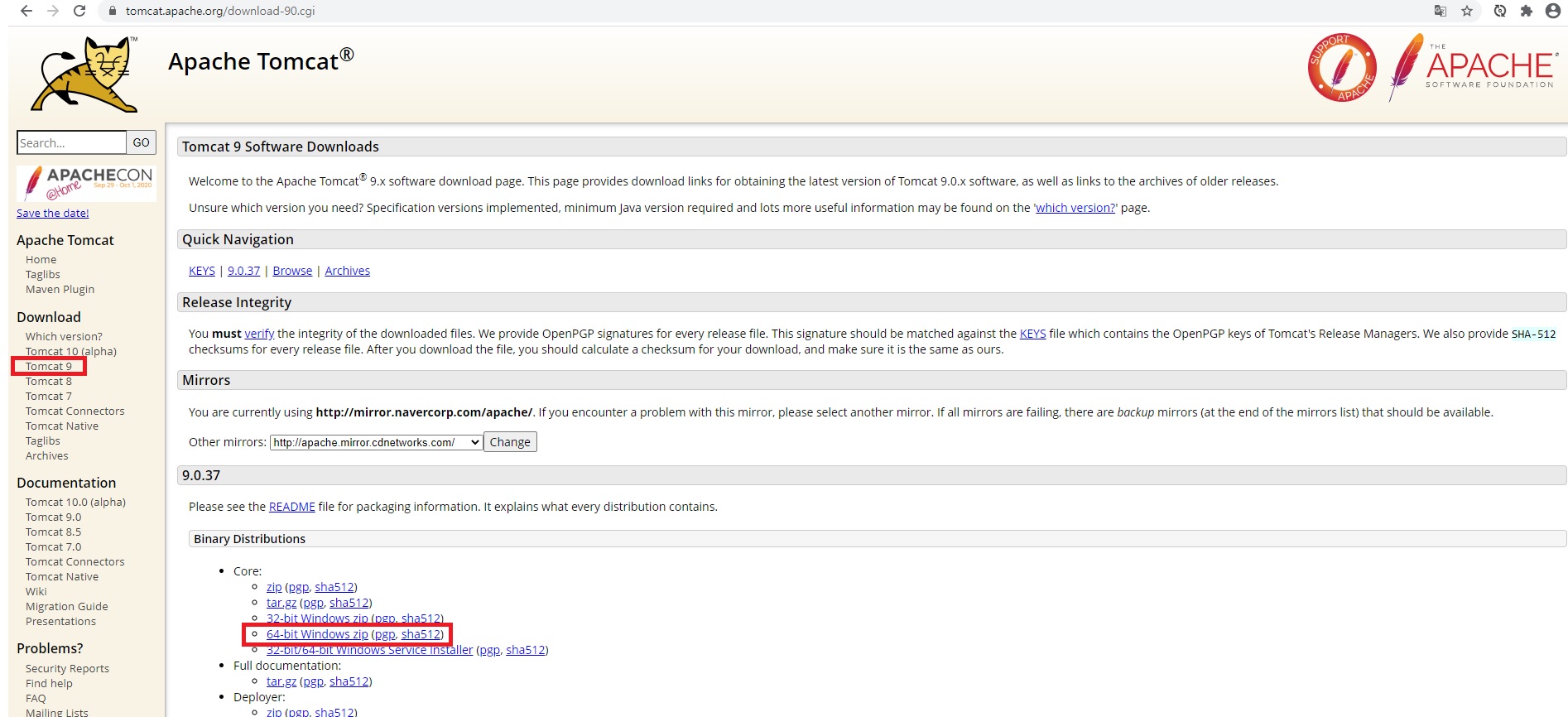Click Archives in Quick Navigation
Viewport: 1568px width, 717px height.
[348, 271]
